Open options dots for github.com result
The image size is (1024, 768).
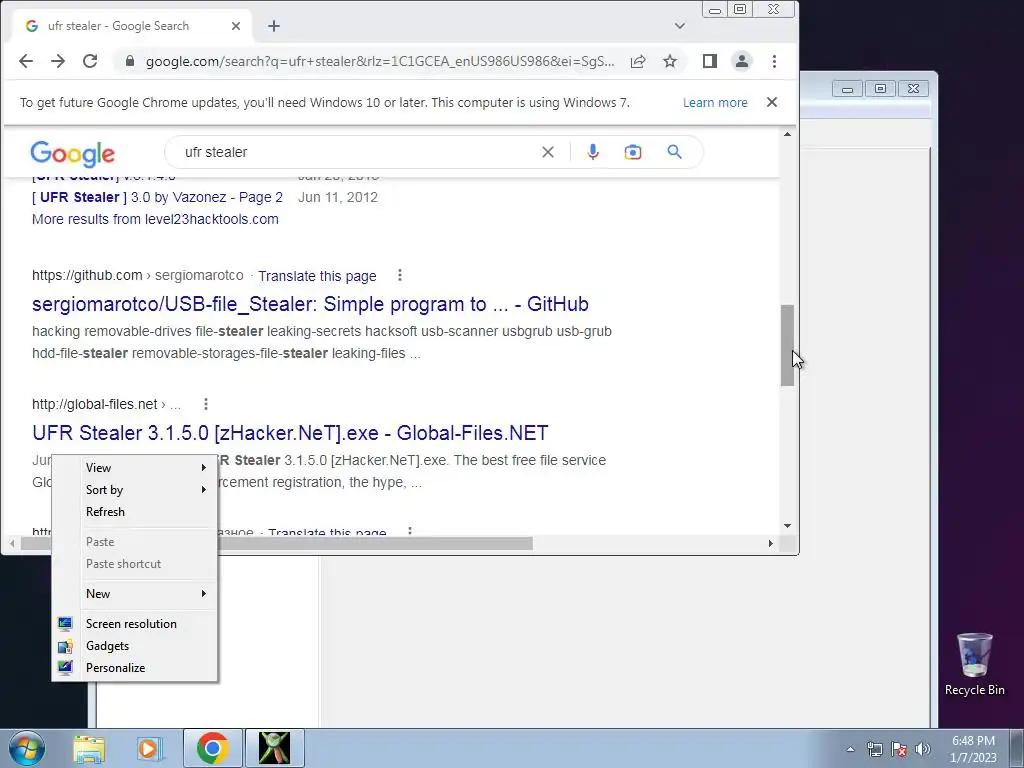400,276
